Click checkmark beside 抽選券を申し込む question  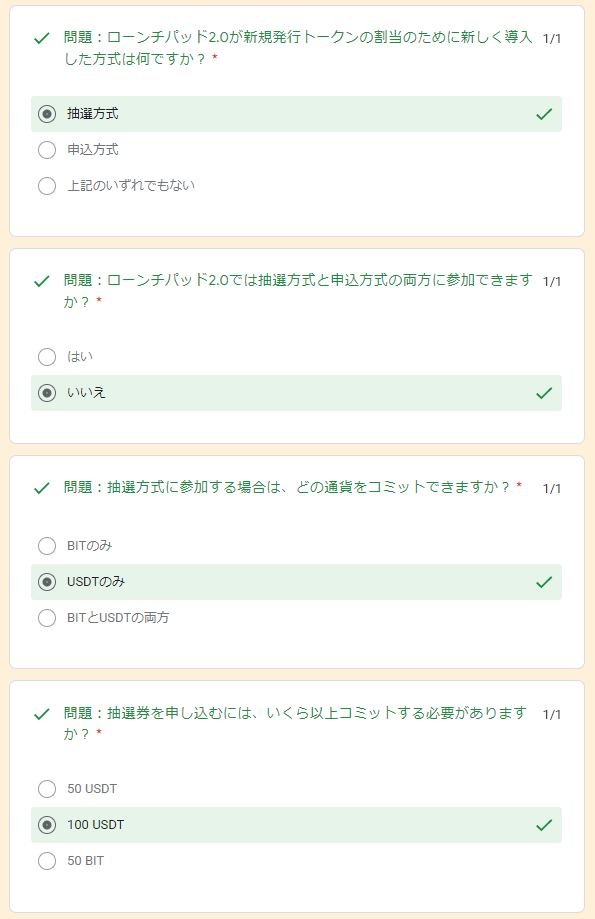click(x=42, y=714)
